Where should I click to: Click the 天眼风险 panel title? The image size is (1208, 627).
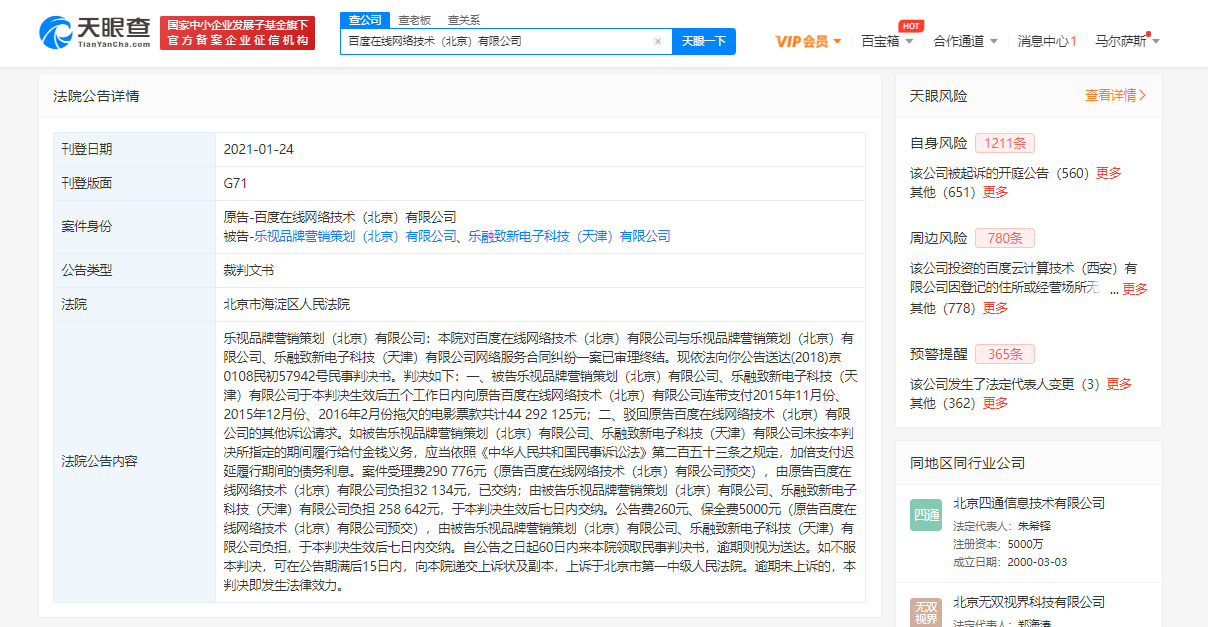[x=939, y=96]
